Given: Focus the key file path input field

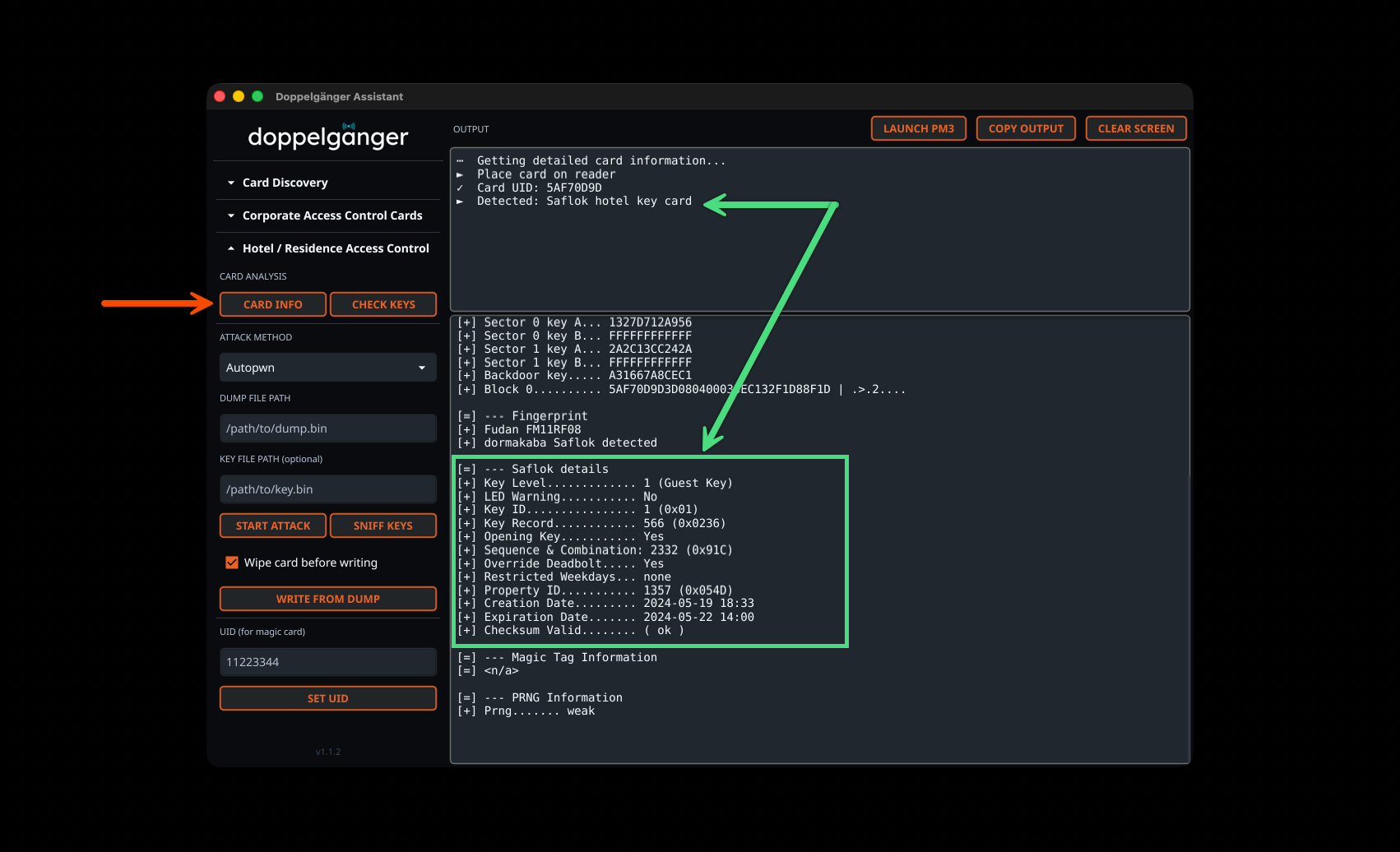Looking at the screenshot, I should point(327,489).
